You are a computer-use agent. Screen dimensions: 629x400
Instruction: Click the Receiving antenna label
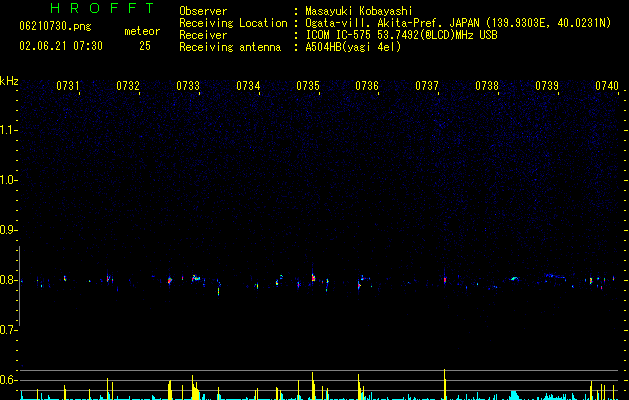(230, 47)
